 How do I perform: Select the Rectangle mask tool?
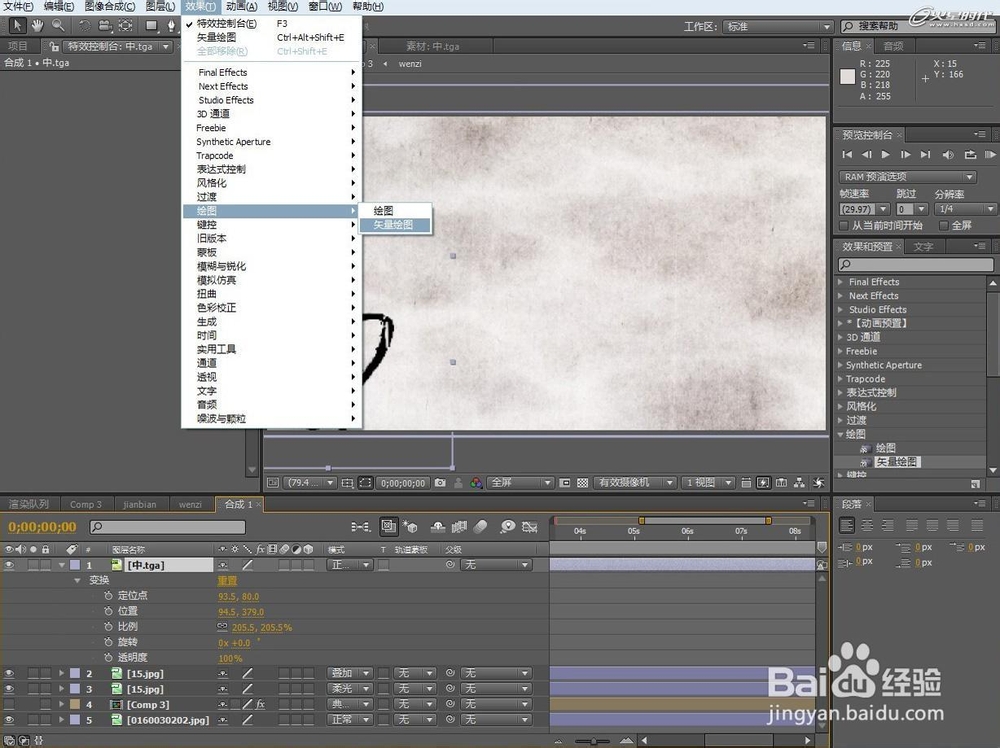[x=151, y=26]
